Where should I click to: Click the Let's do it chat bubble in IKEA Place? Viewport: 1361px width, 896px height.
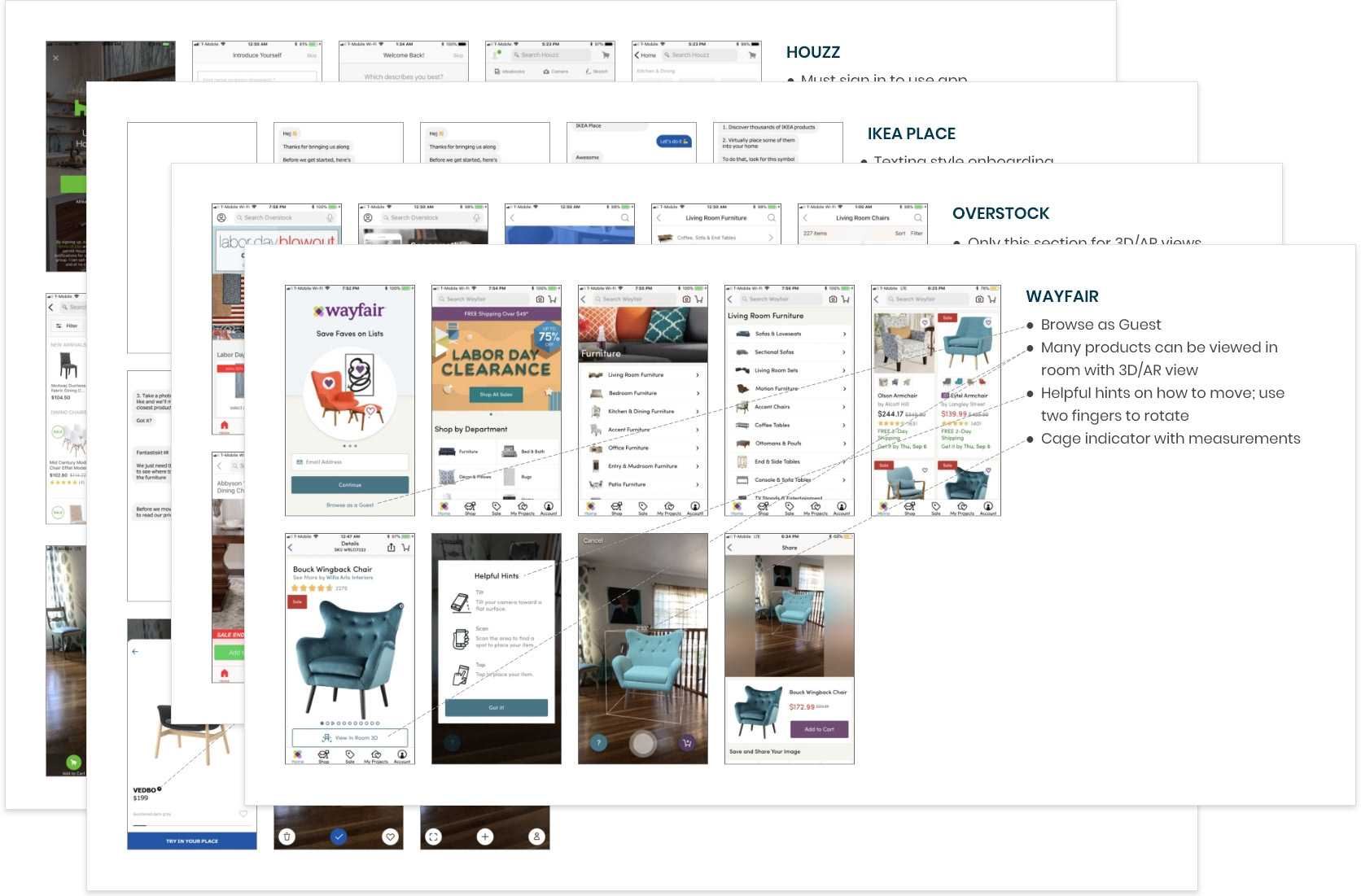coord(674,142)
